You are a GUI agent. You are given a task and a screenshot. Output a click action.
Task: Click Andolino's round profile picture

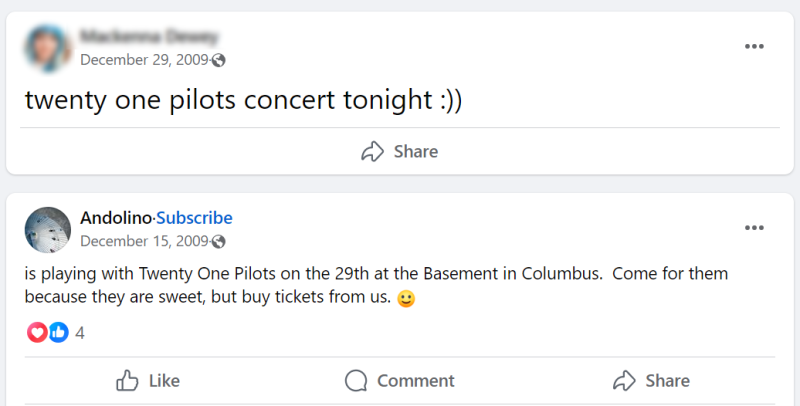(x=48, y=230)
